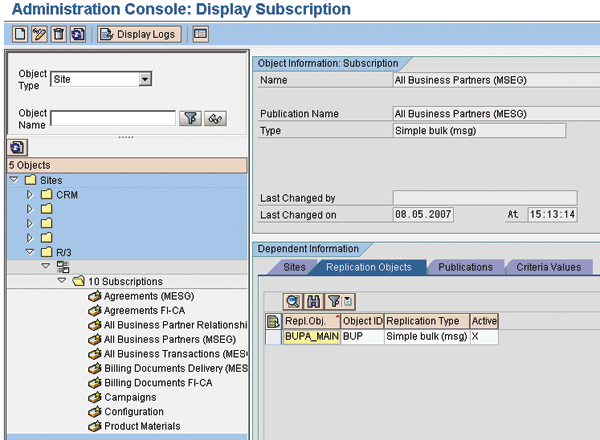600x440 pixels.
Task: Open Display Logs
Action: click(139, 34)
